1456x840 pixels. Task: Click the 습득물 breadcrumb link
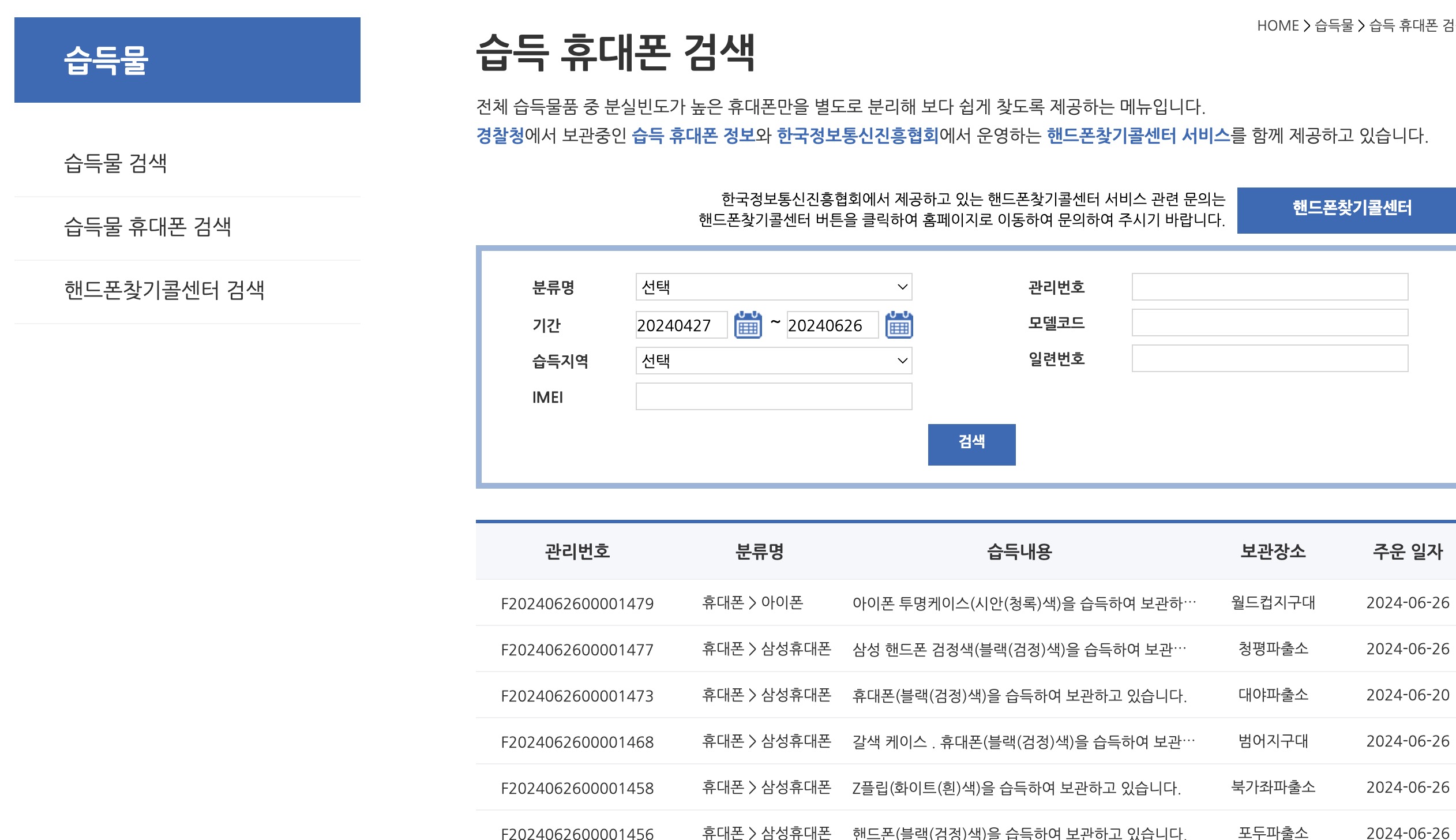click(1334, 26)
